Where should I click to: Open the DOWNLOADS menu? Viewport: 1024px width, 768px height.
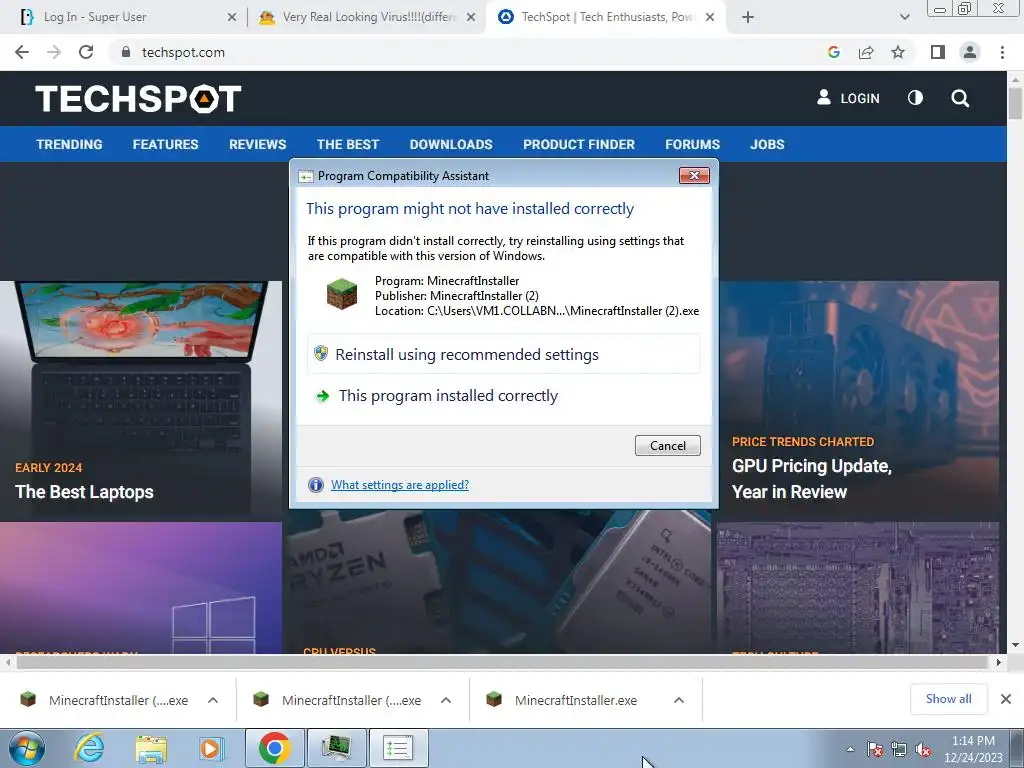point(451,144)
